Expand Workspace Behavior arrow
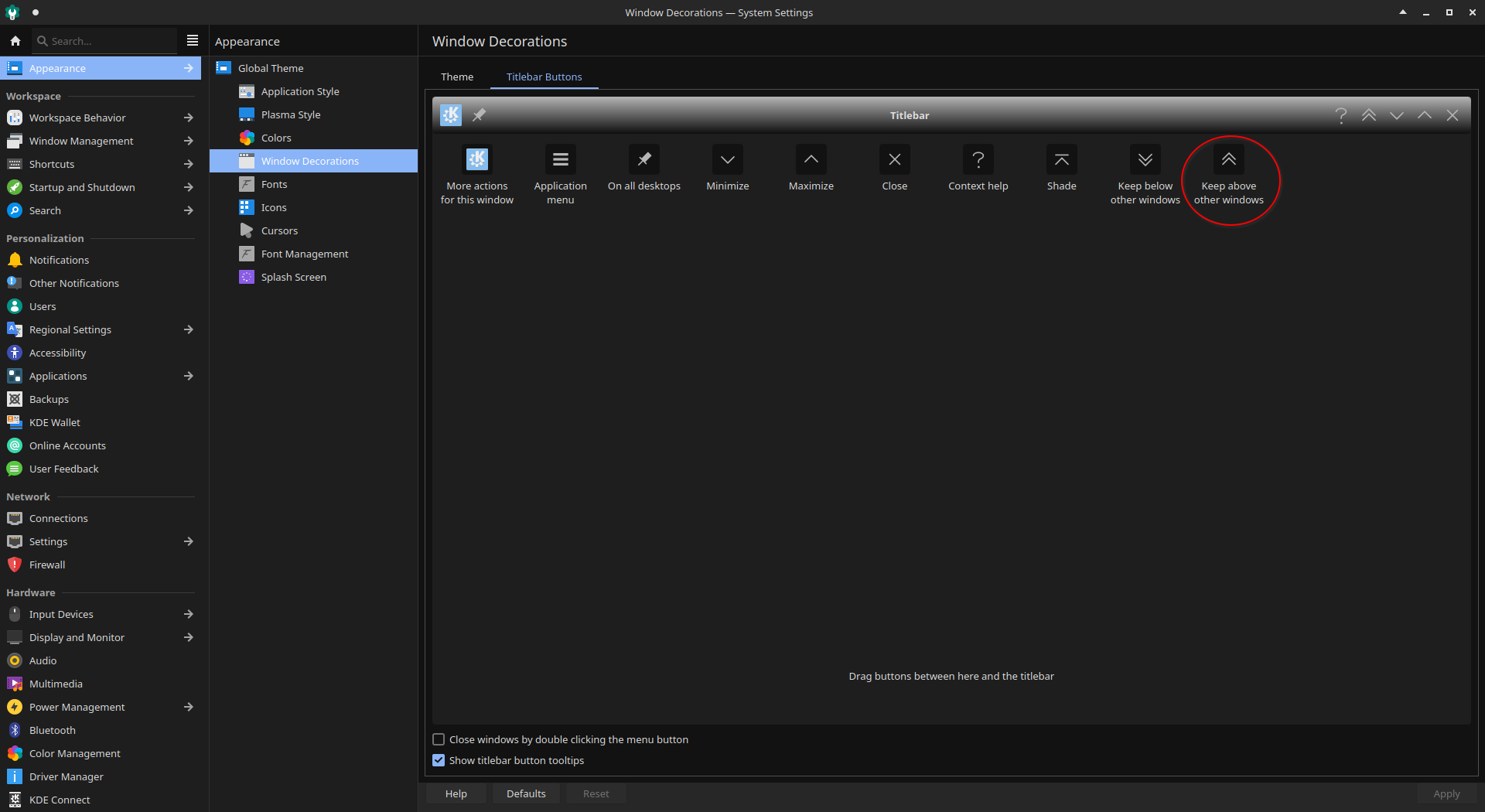Image resolution: width=1485 pixels, height=812 pixels. (189, 118)
